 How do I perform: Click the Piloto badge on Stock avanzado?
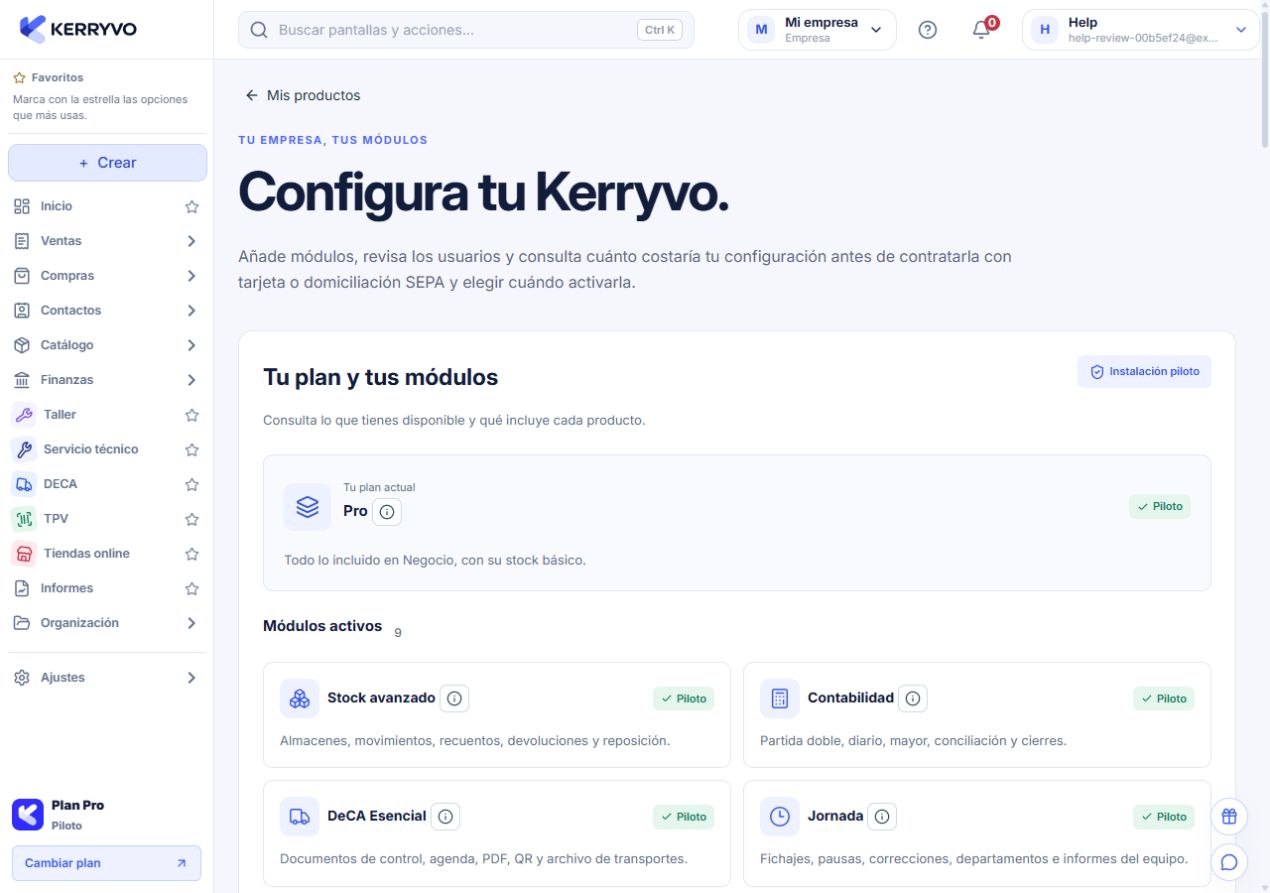pyautogui.click(x=684, y=699)
